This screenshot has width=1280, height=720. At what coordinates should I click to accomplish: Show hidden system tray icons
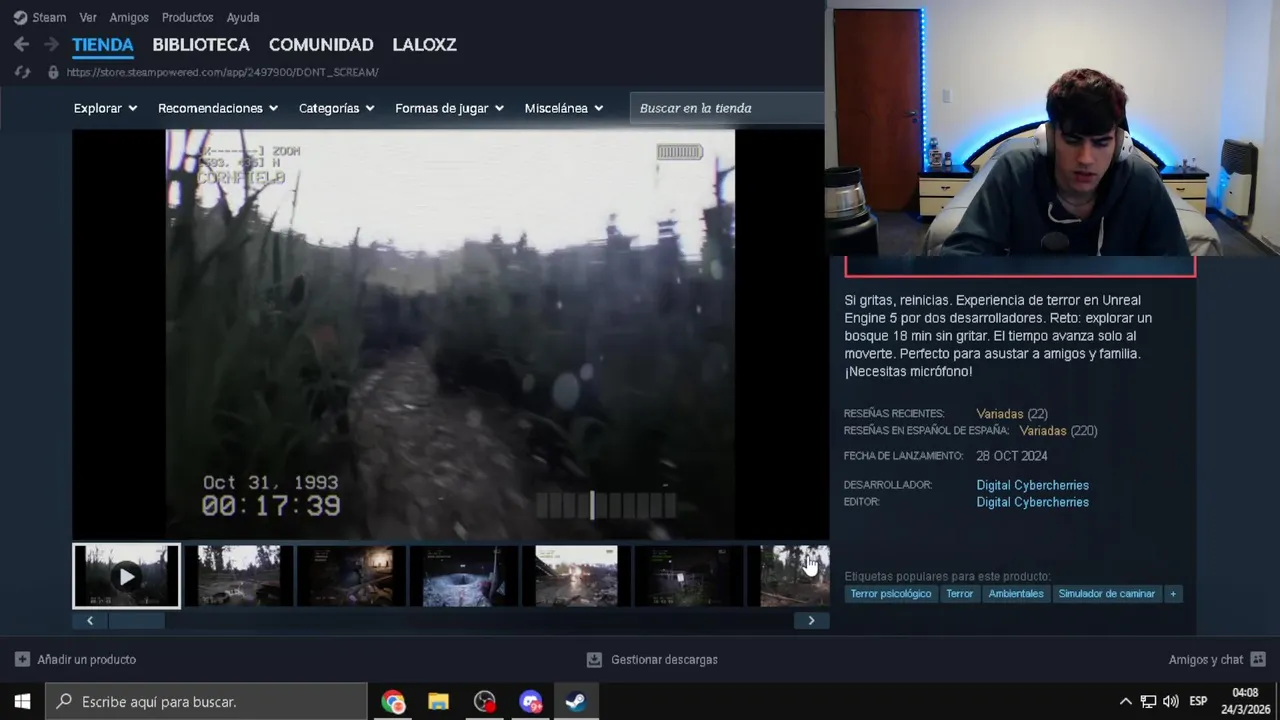point(1125,702)
